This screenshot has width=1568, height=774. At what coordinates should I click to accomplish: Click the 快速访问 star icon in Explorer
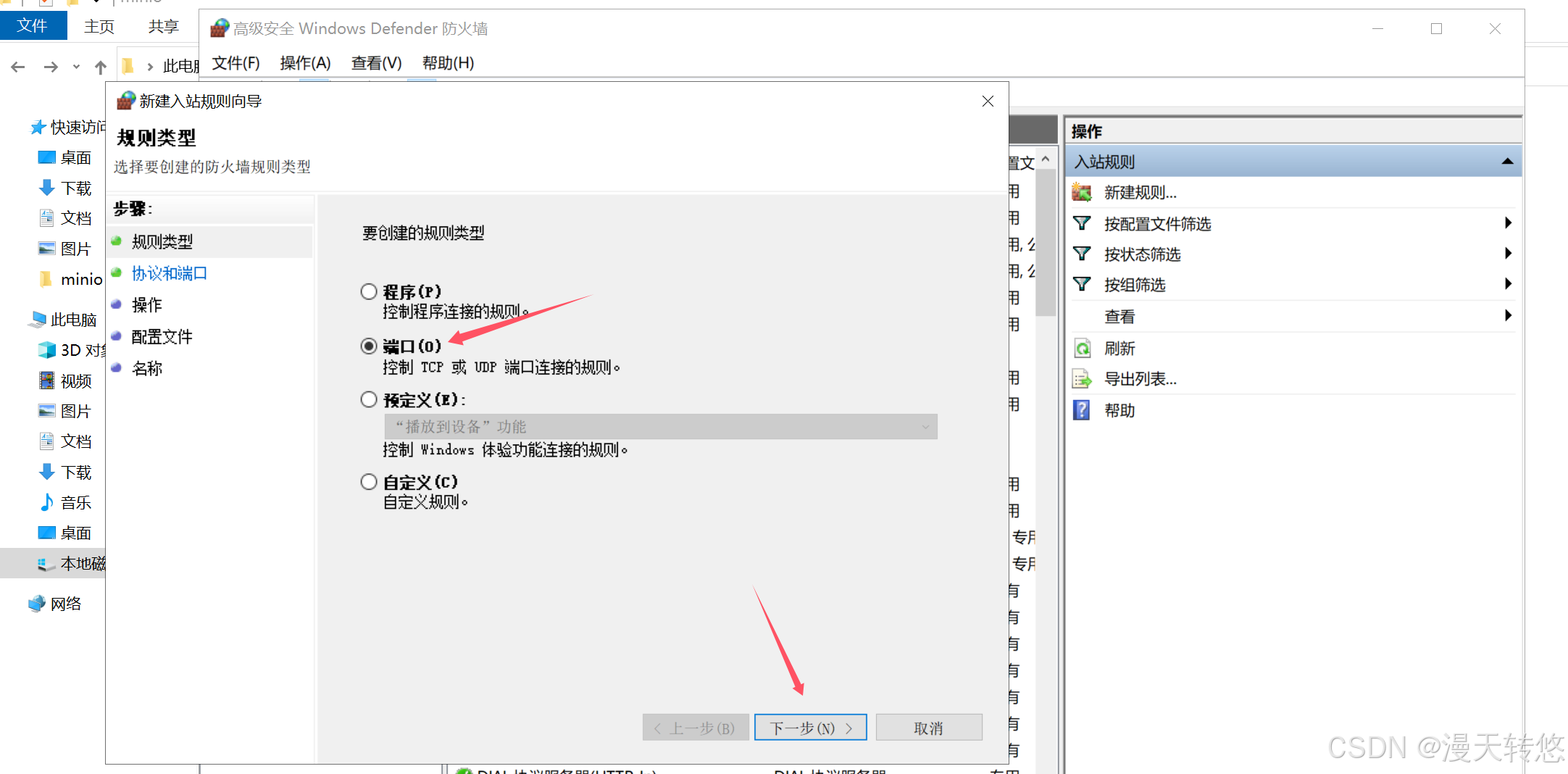38,128
